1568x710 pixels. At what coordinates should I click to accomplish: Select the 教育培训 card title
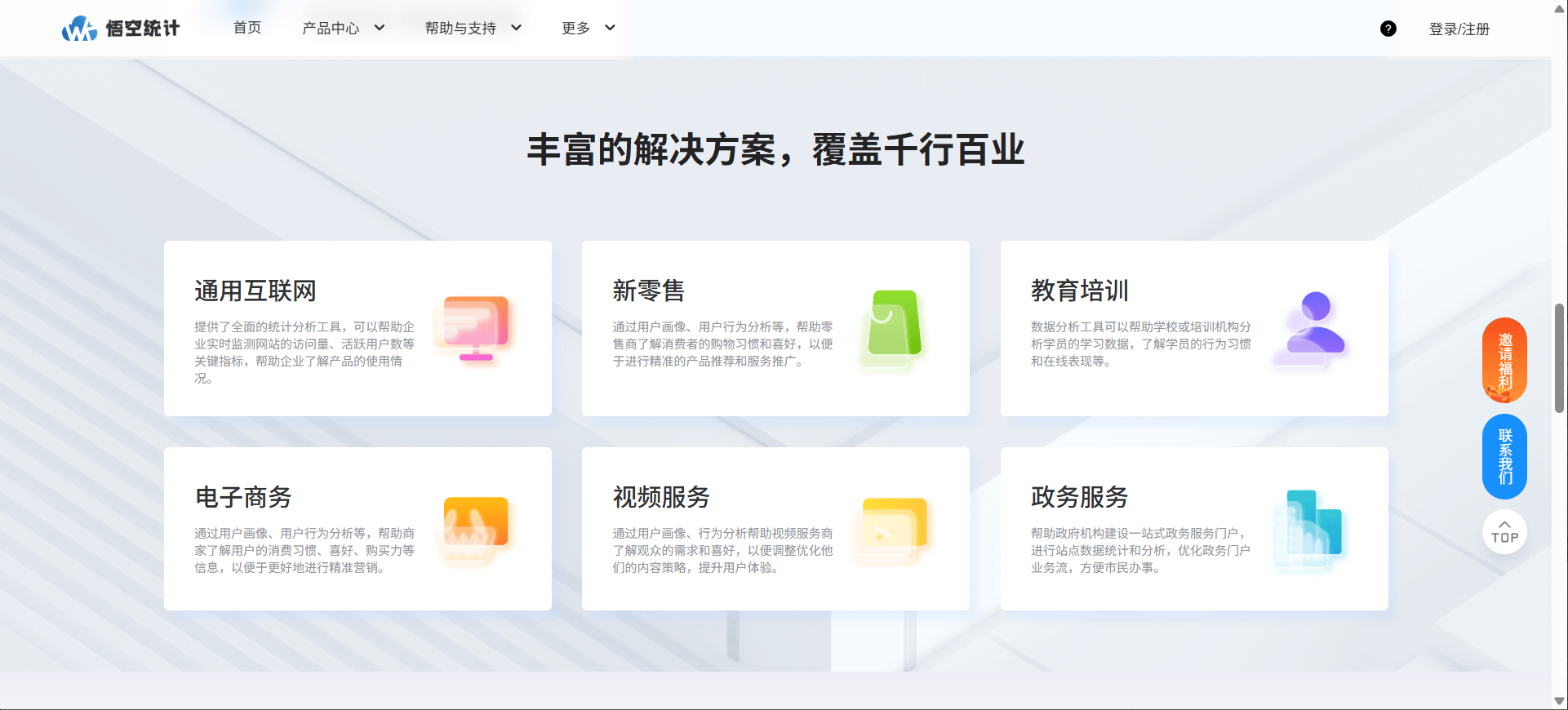[1079, 291]
